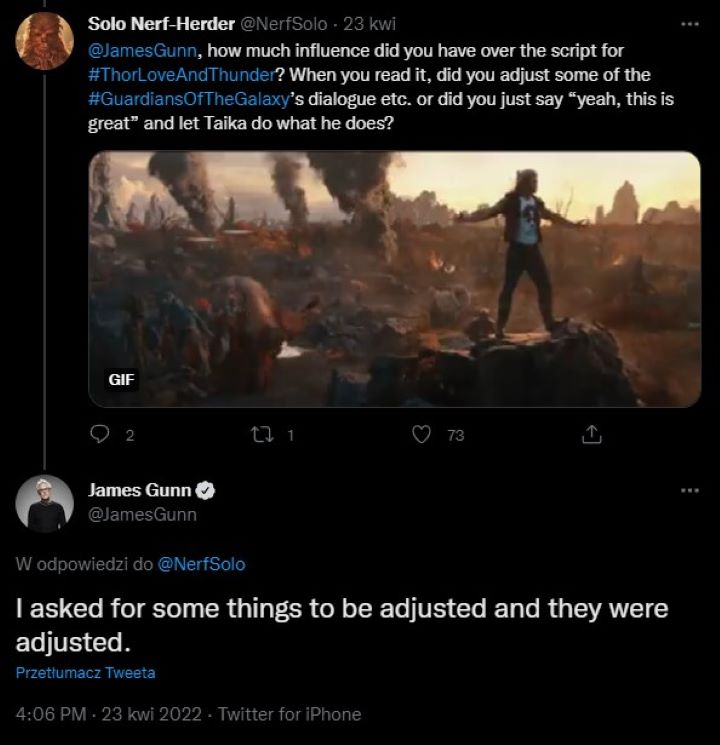Click the share icon under the first tweet
Image resolution: width=720 pixels, height=745 pixels.
590,435
